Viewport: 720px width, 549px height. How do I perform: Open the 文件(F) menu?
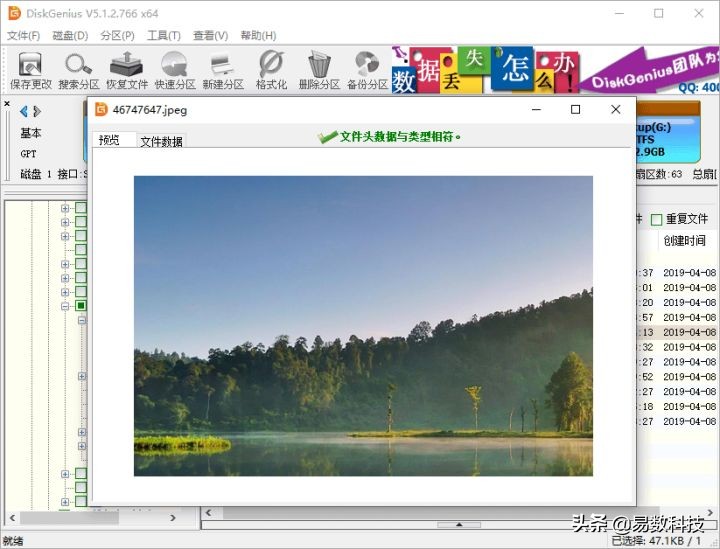23,35
